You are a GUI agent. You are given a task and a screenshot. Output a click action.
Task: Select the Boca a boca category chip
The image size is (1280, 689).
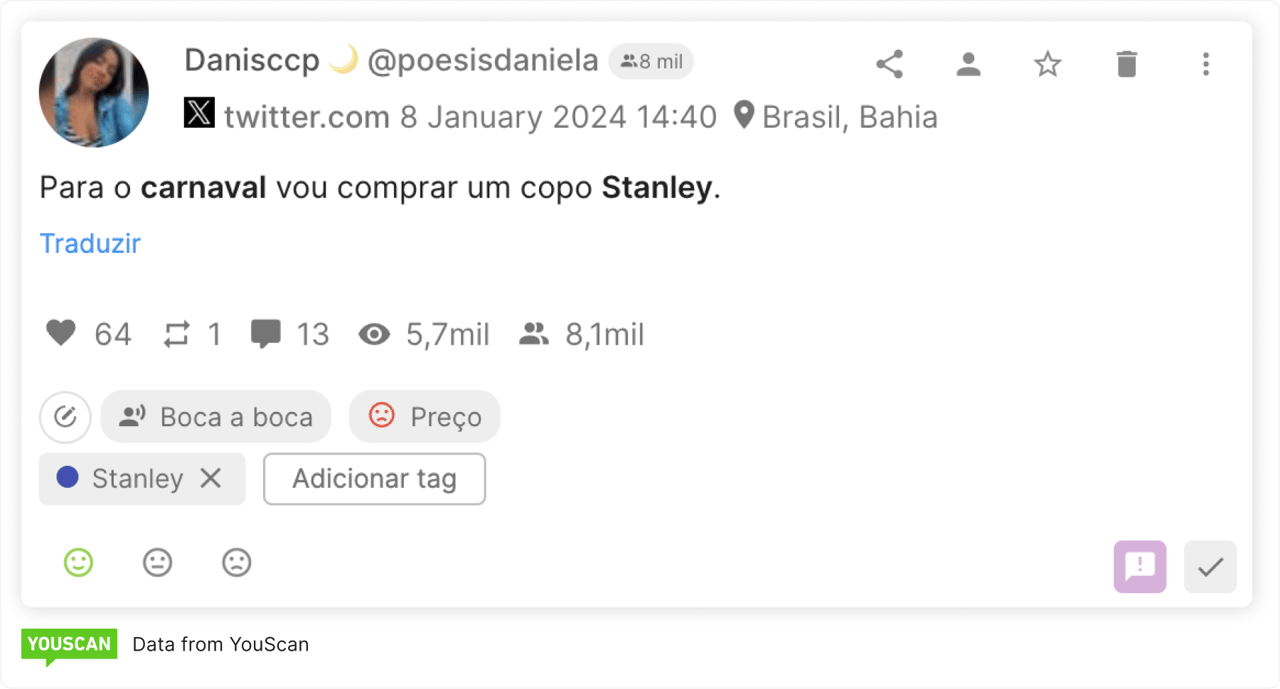(216, 417)
